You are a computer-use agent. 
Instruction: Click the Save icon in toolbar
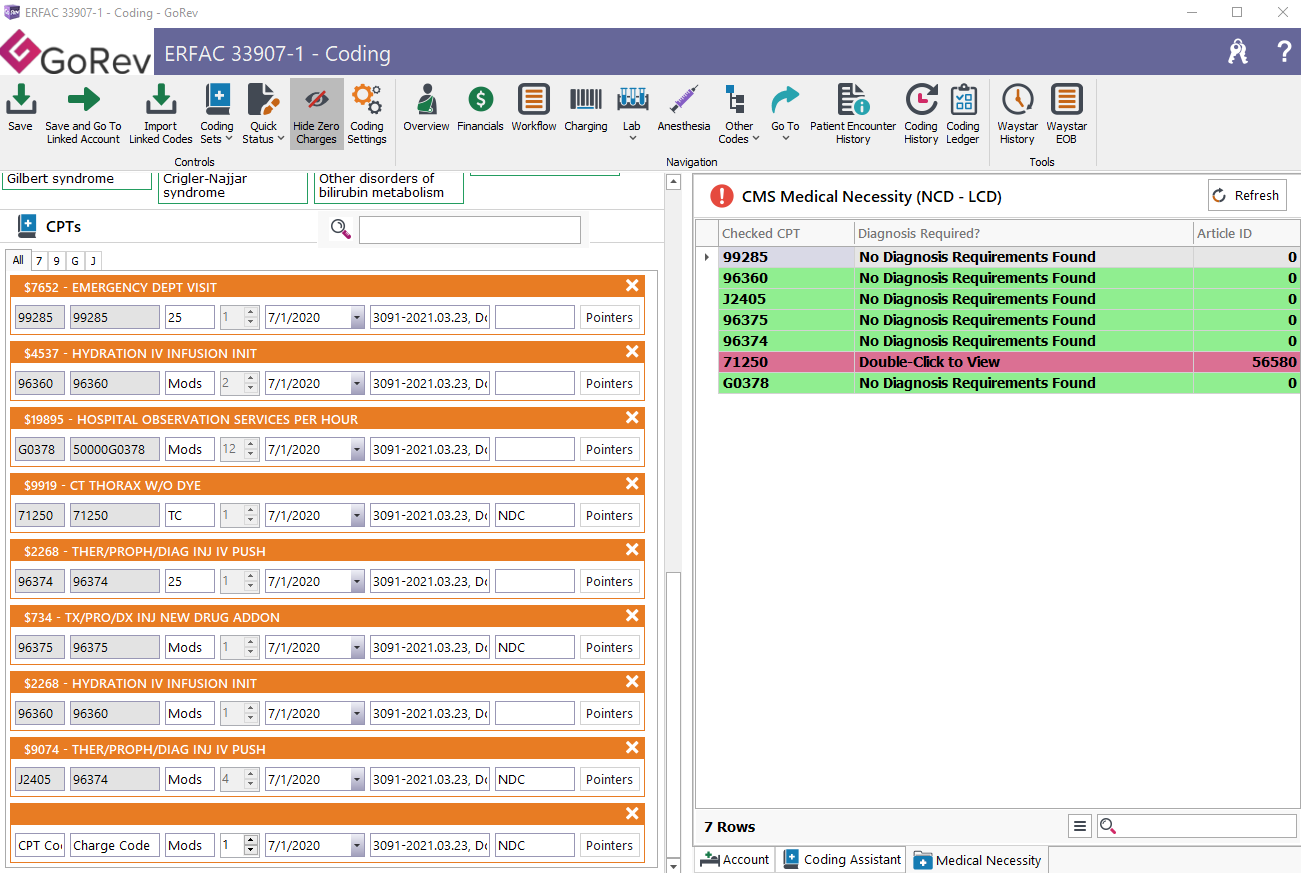20,109
